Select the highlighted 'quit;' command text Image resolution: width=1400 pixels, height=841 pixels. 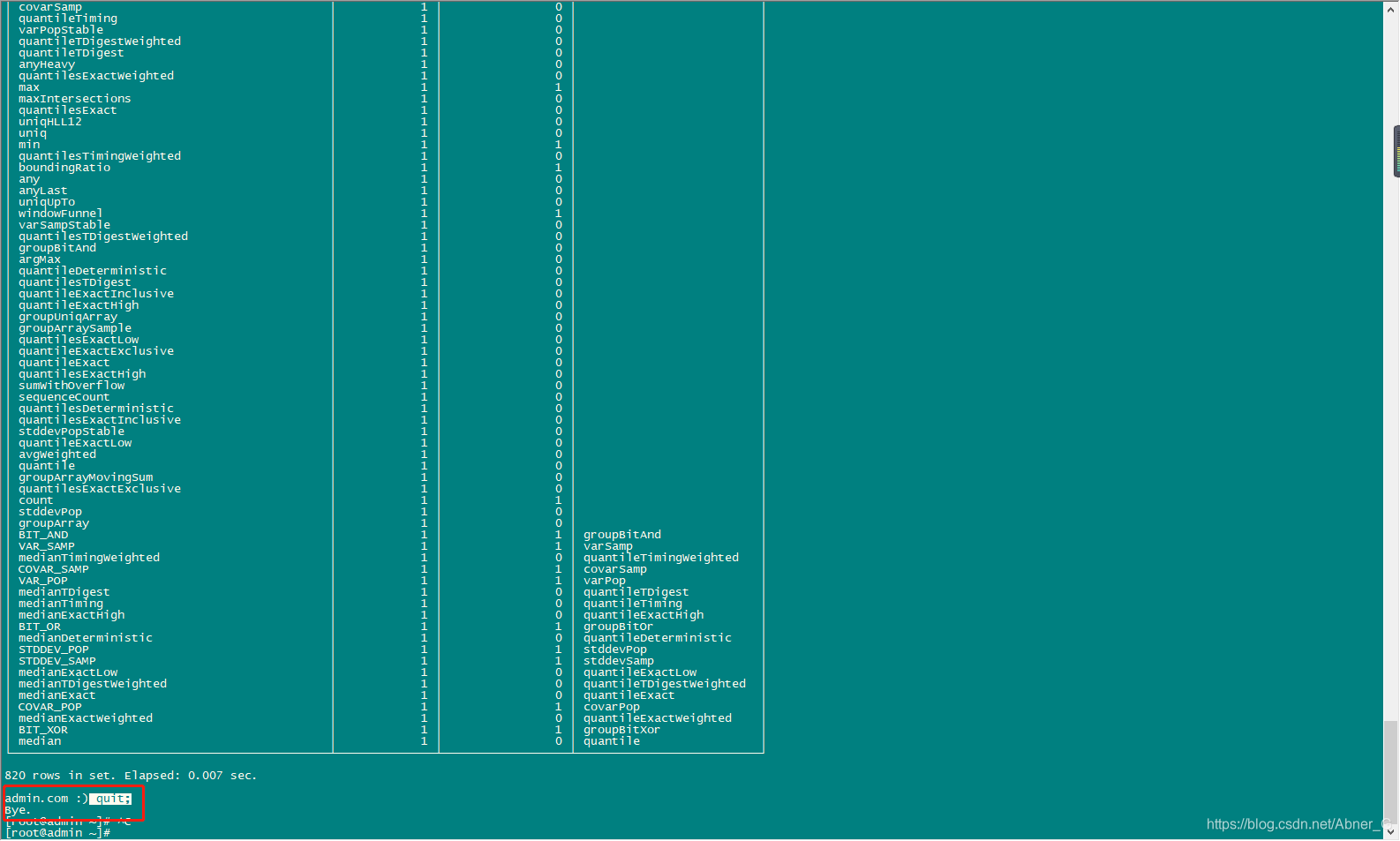pos(110,799)
